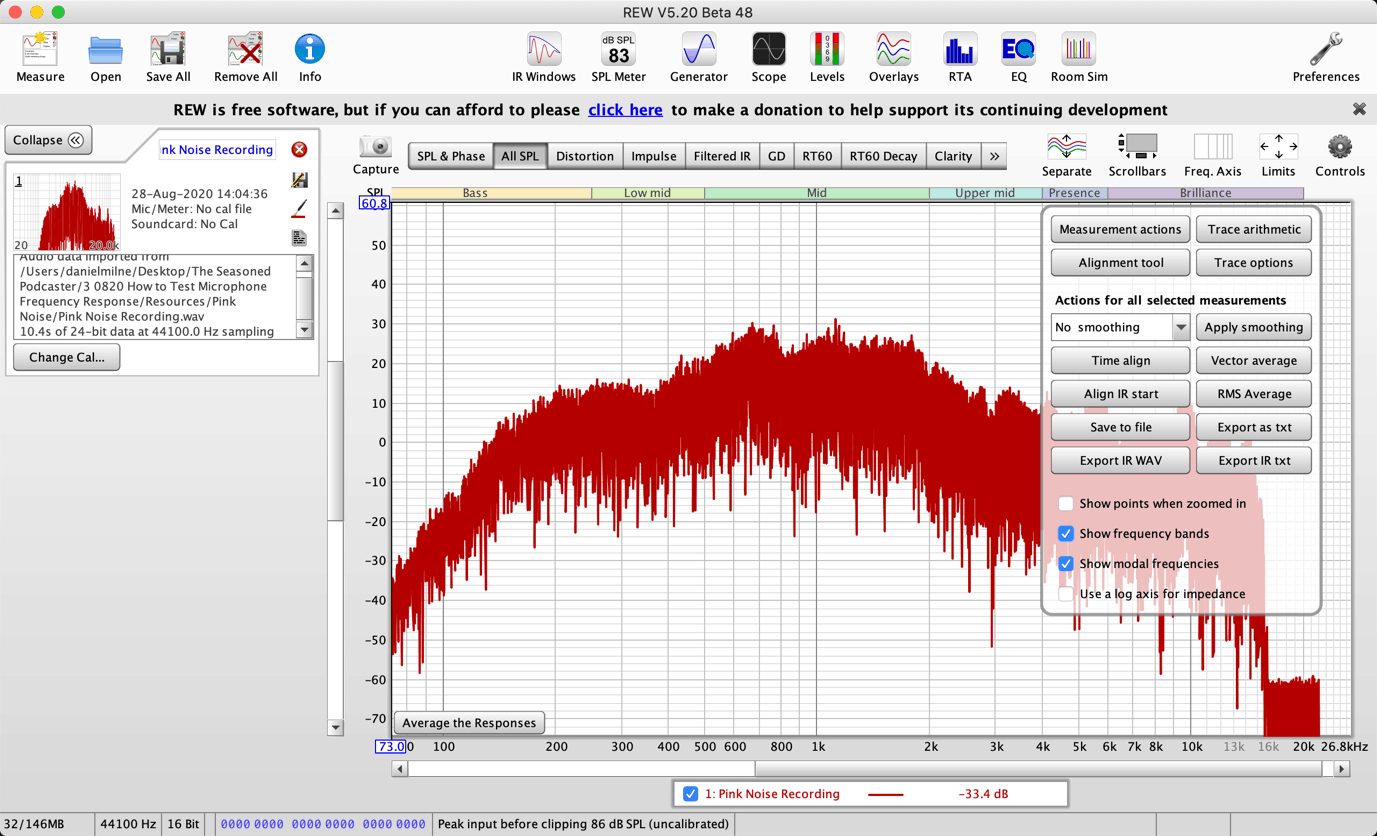Open the Room Sim tool
The height and width of the screenshot is (836, 1377).
point(1078,50)
